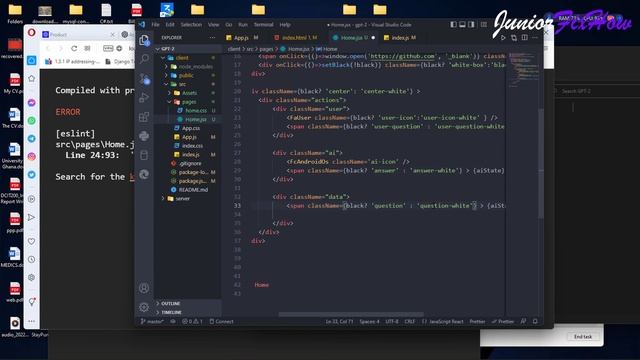Open the Search view in activity bar
This screenshot has width=640, height=360.
pyautogui.click(x=144, y=59)
